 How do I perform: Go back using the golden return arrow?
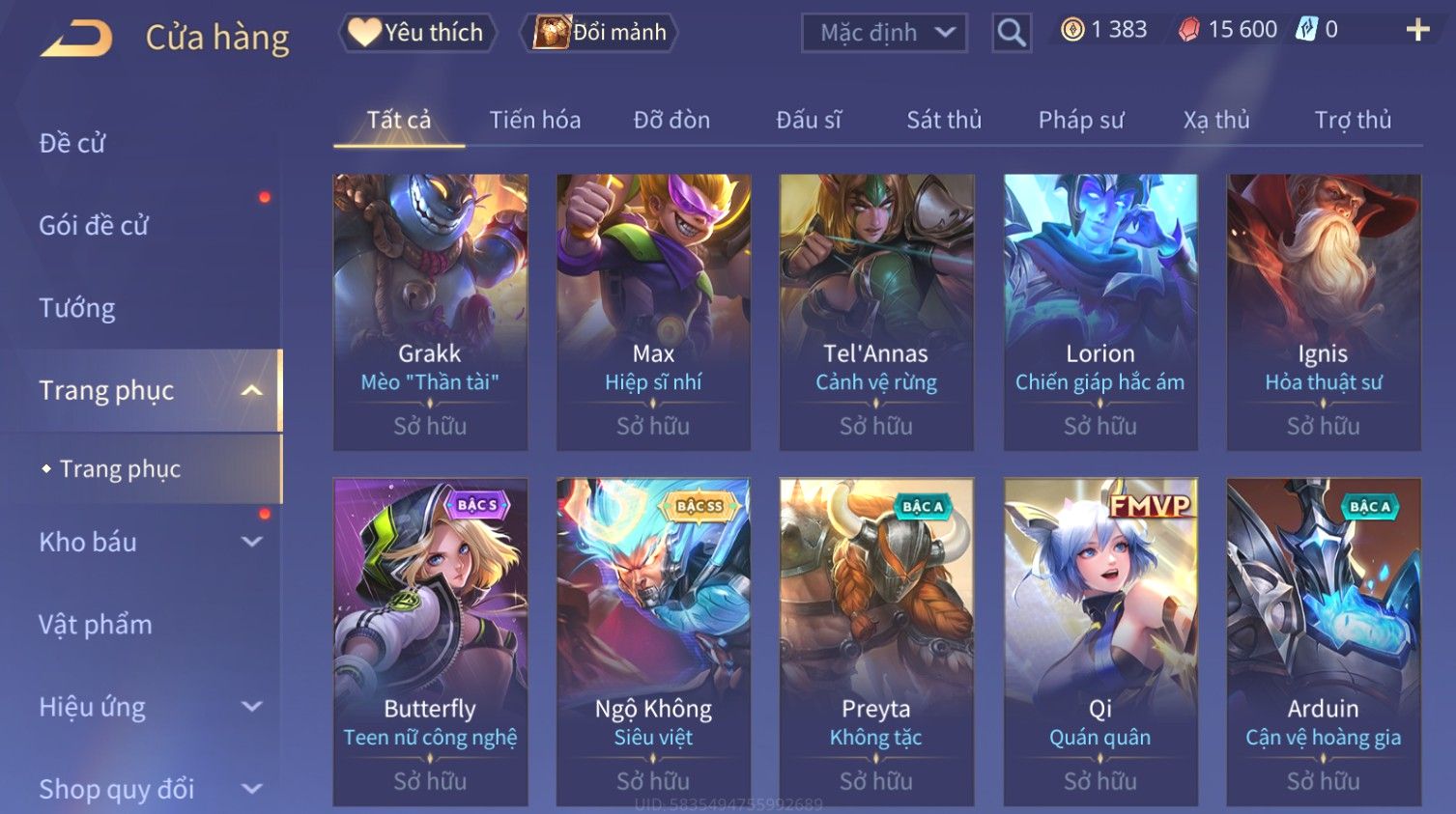click(x=76, y=39)
